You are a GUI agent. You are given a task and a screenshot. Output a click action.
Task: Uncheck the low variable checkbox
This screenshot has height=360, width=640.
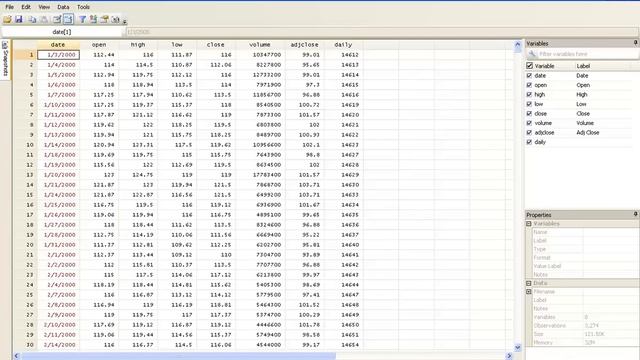529,104
